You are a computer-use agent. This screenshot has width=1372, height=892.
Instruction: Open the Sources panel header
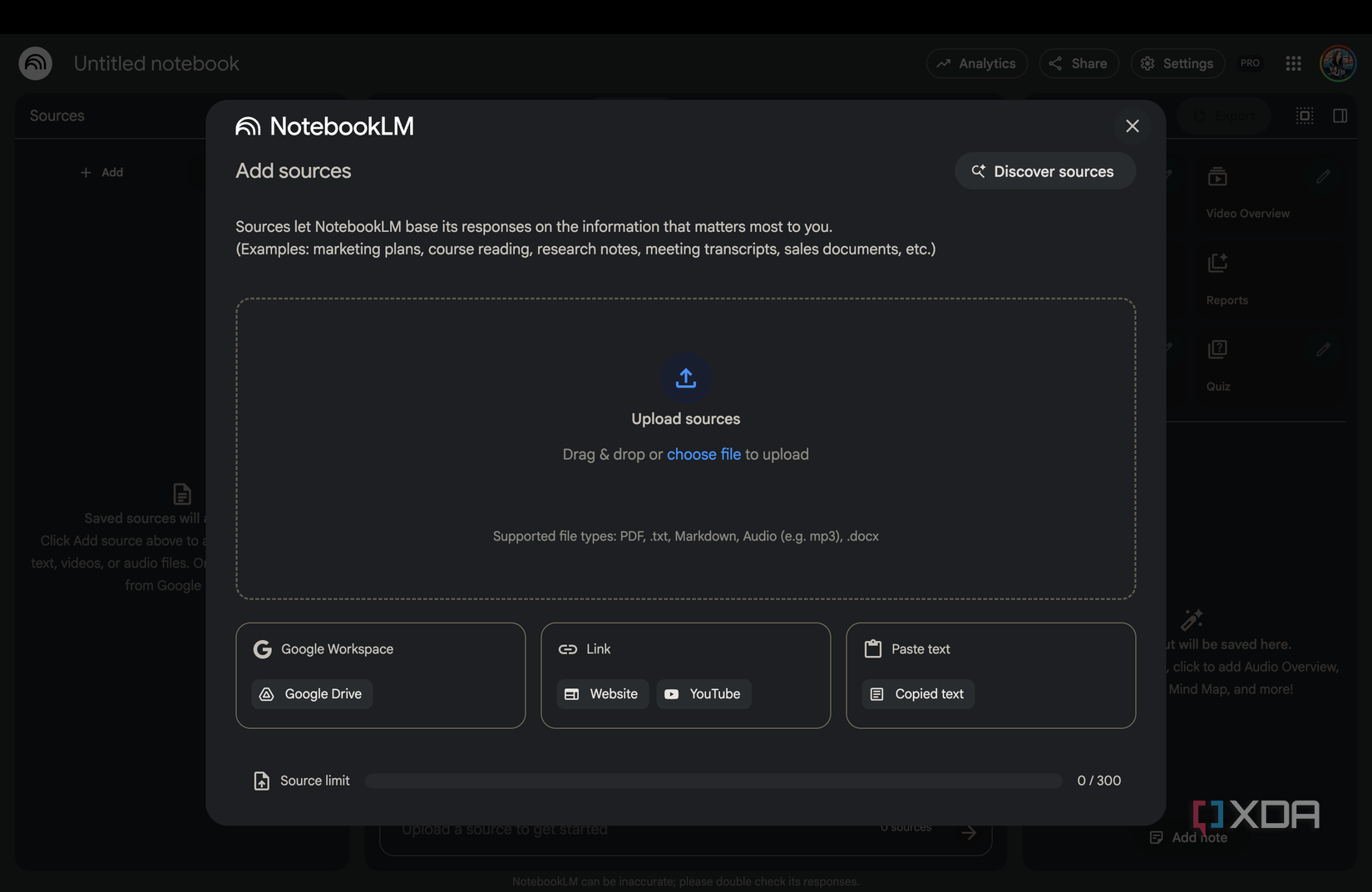tap(57, 116)
